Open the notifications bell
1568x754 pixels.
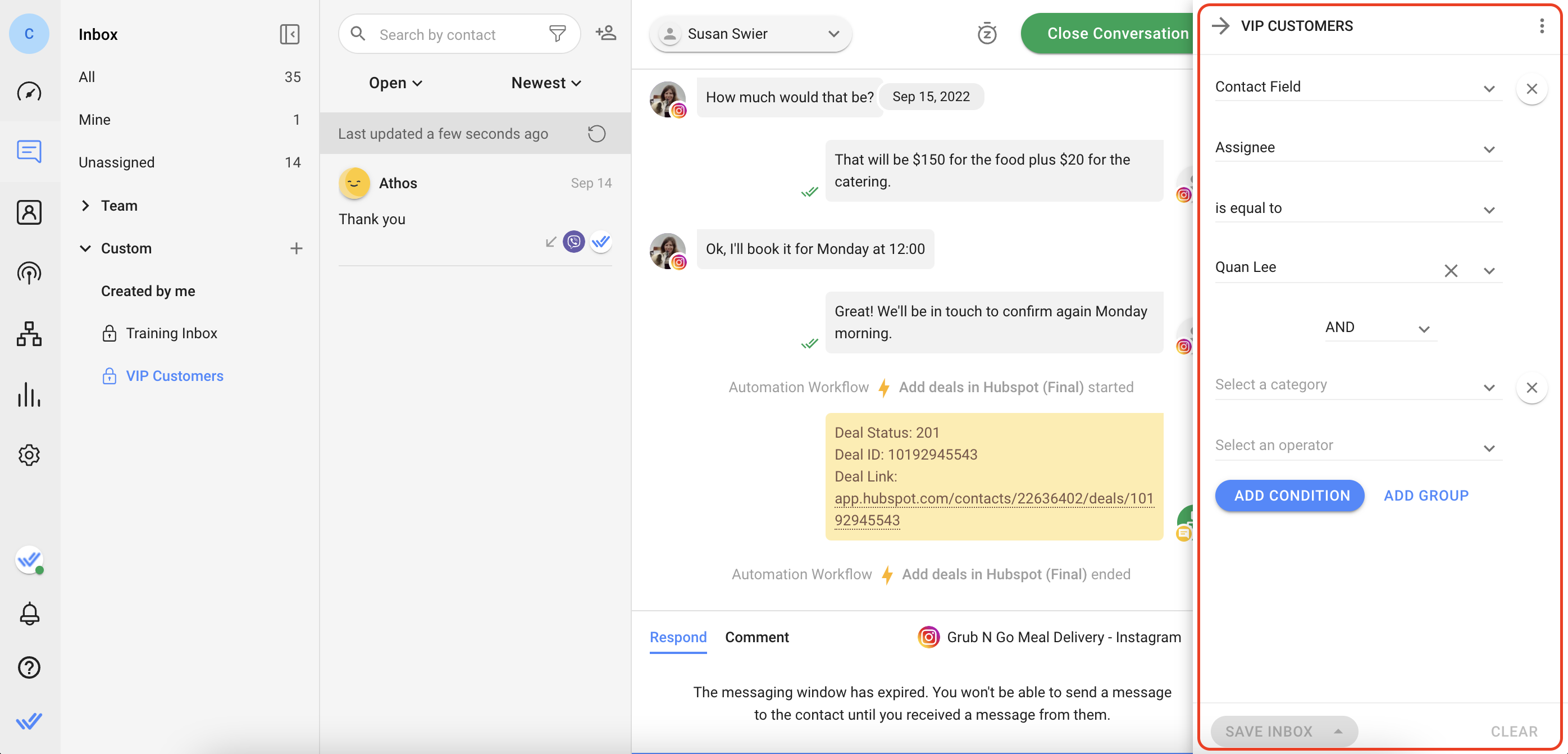[x=29, y=614]
